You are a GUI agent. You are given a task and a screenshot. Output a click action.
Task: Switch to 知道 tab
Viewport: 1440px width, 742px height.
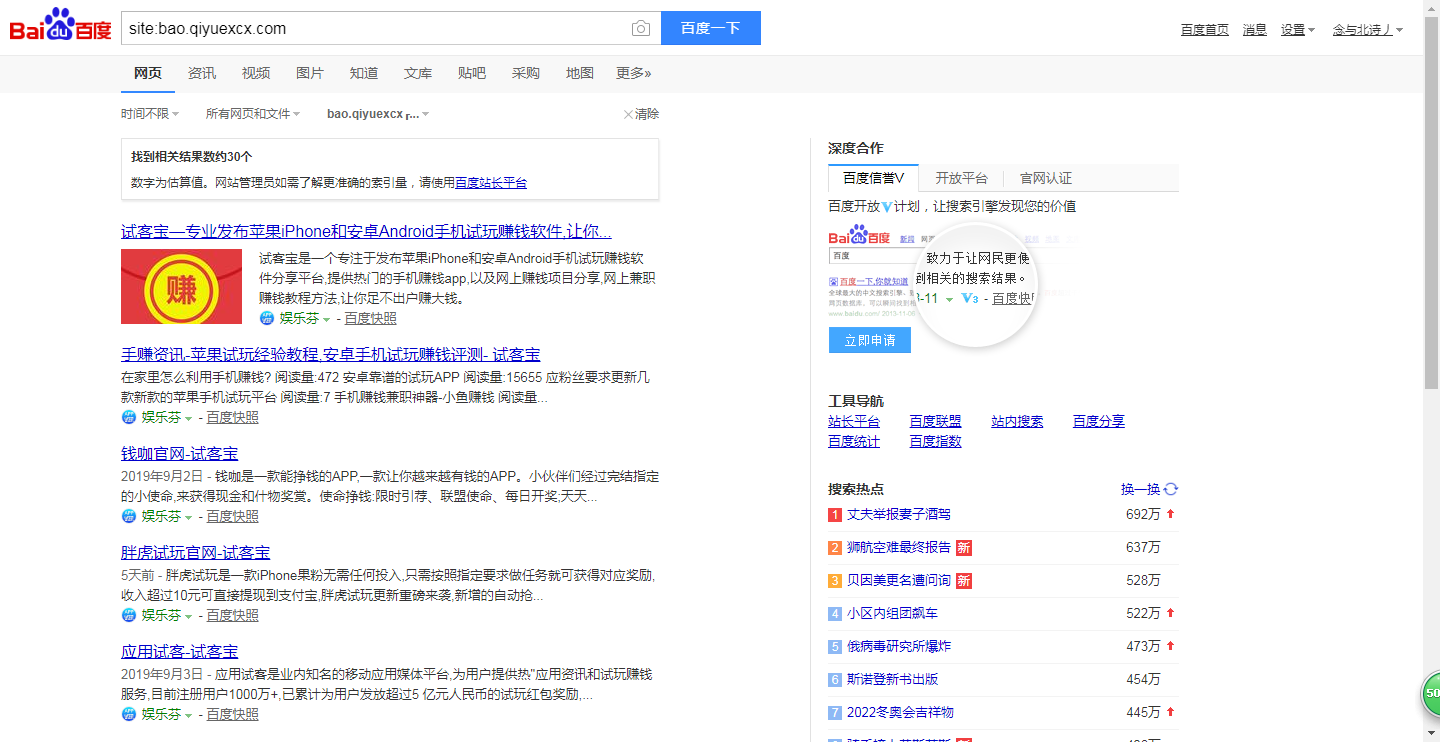click(x=364, y=73)
